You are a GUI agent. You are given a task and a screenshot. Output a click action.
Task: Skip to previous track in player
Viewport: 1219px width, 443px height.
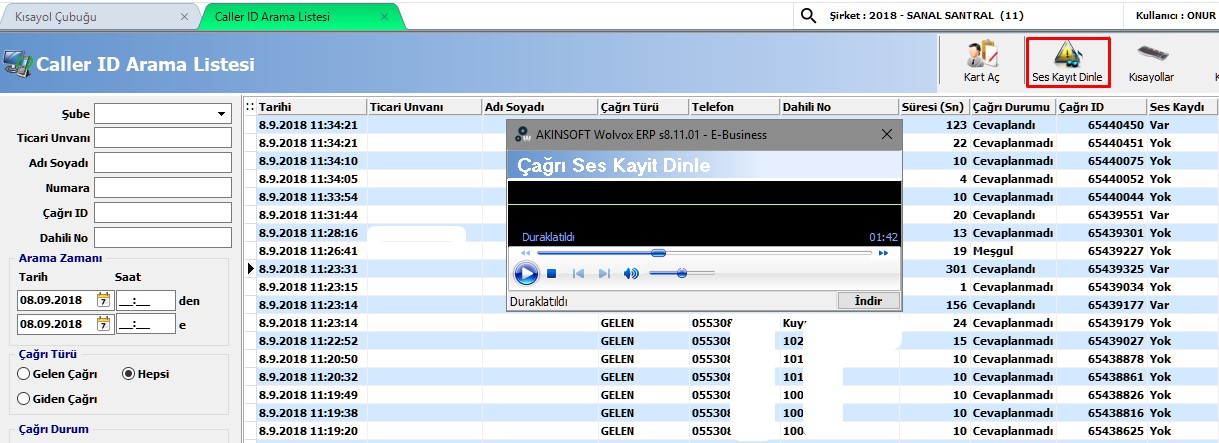(x=578, y=273)
